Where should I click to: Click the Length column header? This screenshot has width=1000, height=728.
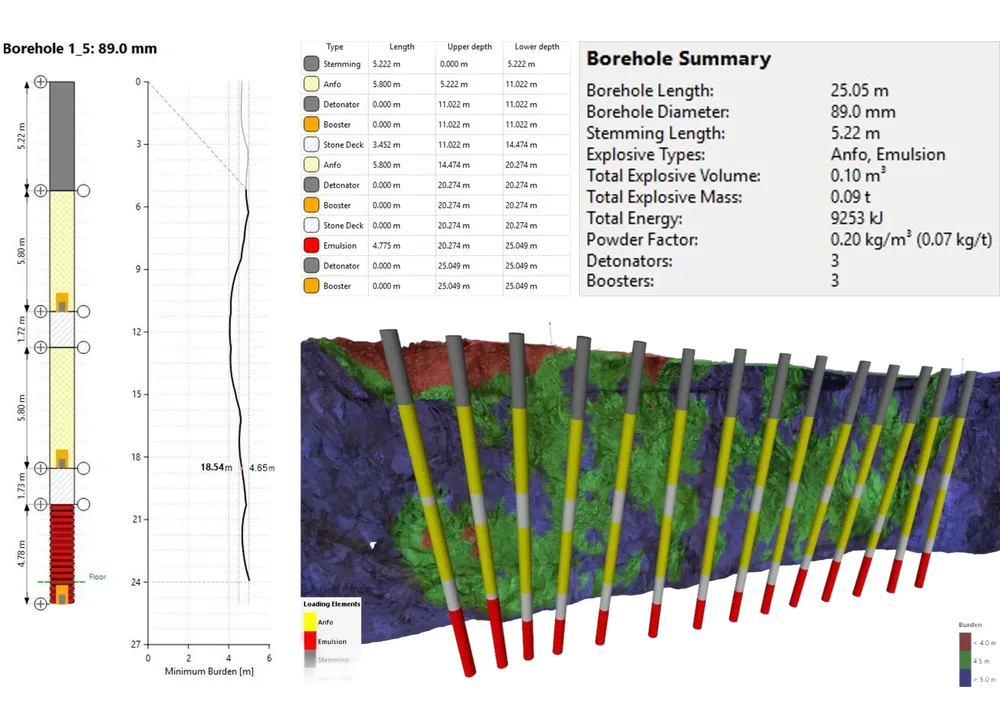pos(402,47)
